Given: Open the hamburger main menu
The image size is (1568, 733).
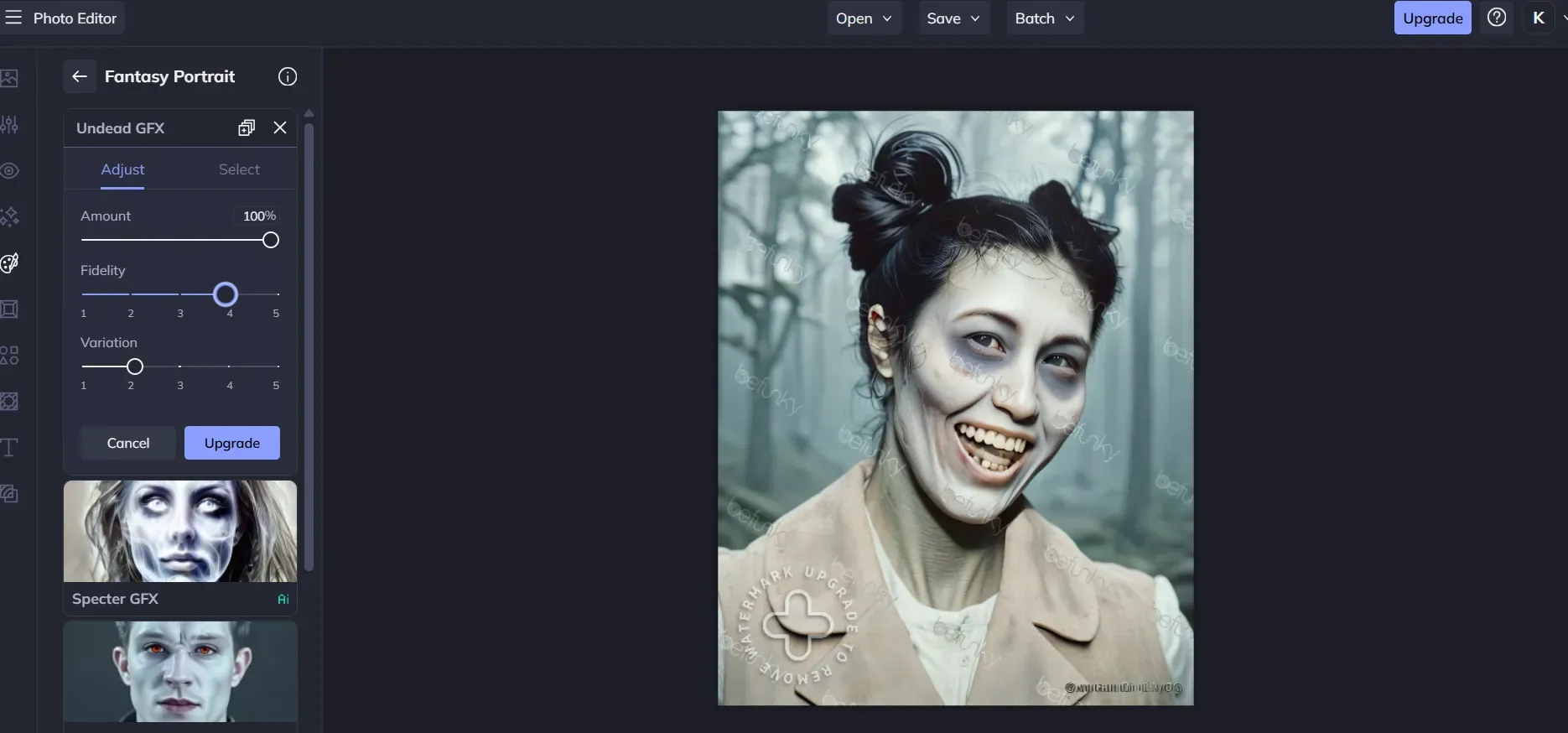Looking at the screenshot, I should coord(13,18).
